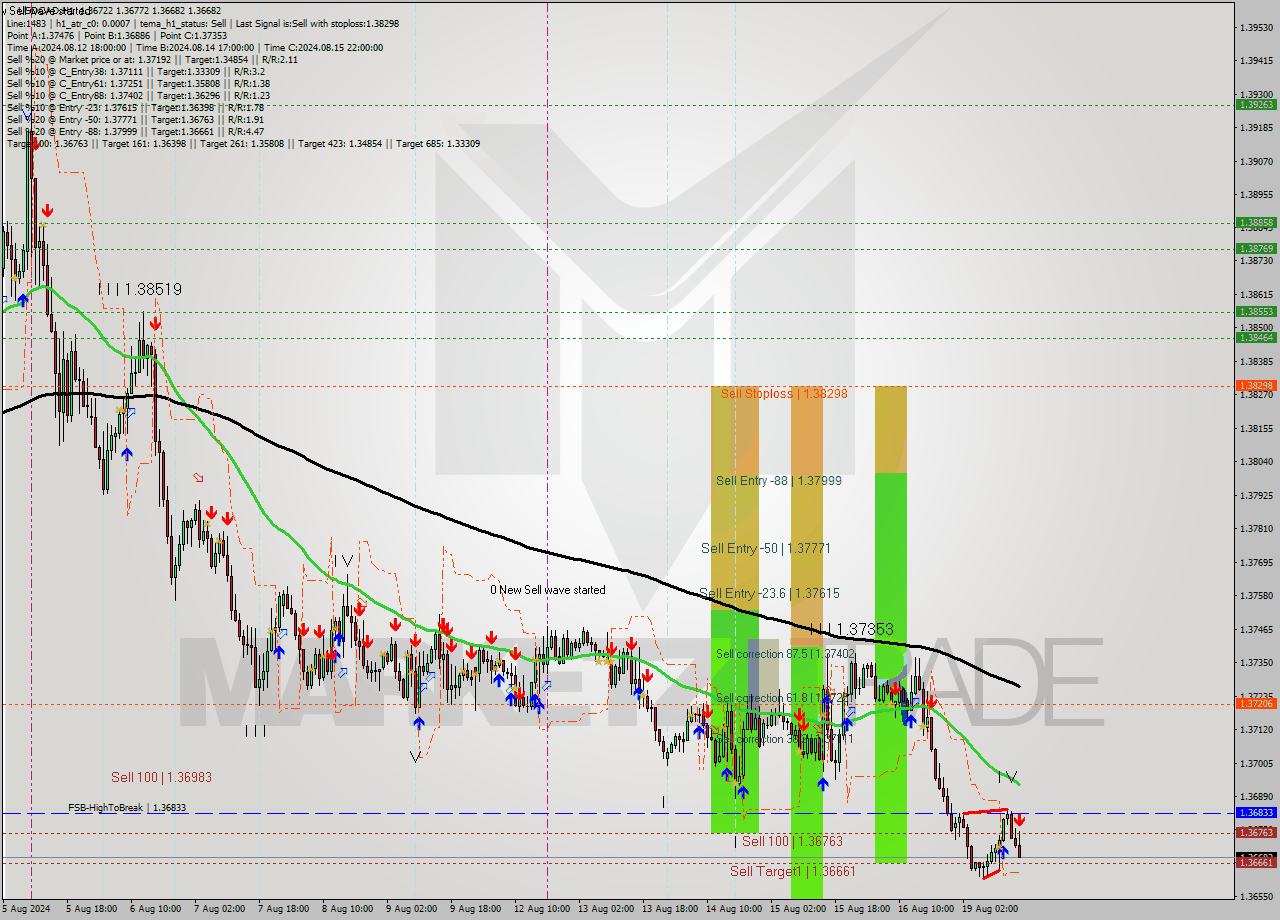Screen dimensions: 1280x920
Task: Click '12 Aug 10:00' on the time axis
Action: [x=541, y=909]
